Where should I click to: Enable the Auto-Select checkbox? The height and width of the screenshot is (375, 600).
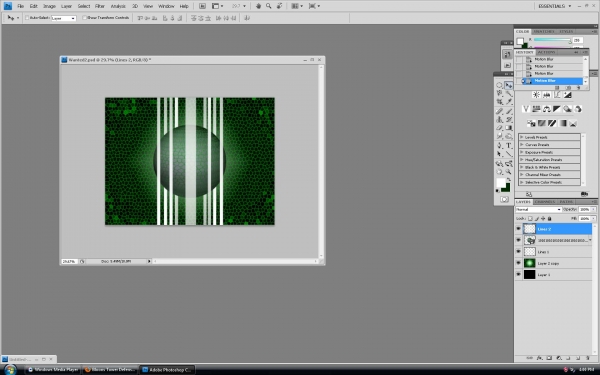27,18
